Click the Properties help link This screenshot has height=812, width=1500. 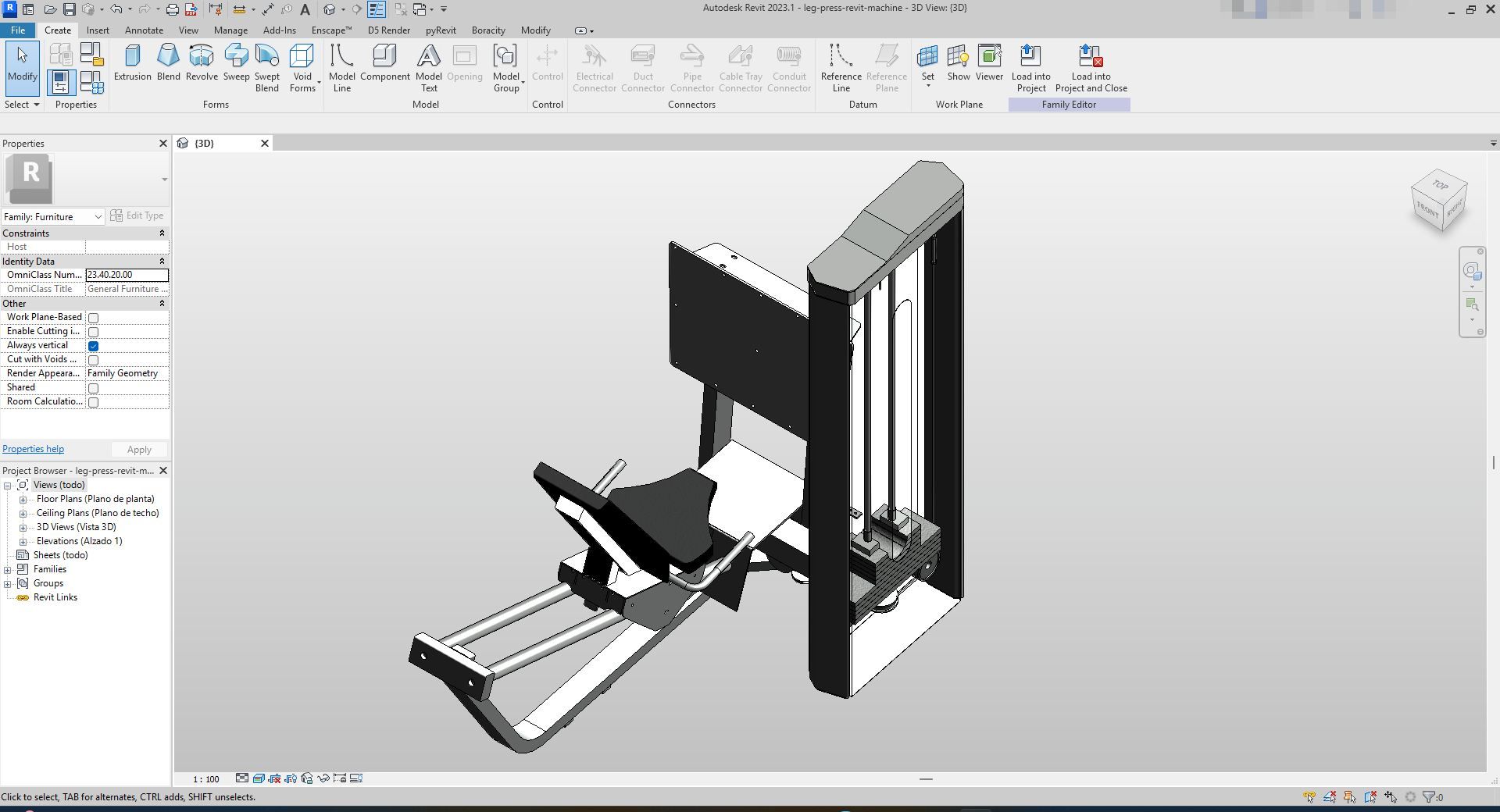33,449
